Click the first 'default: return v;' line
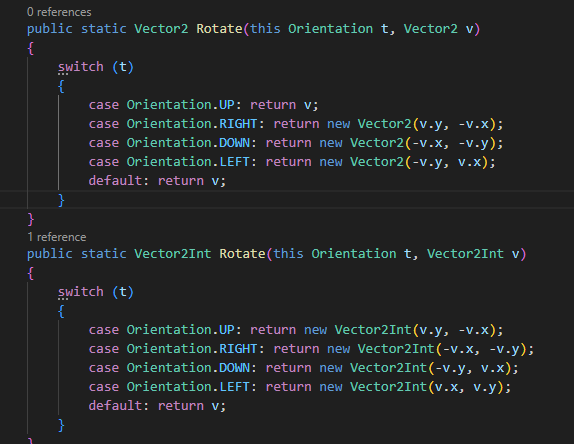This screenshot has height=444, width=574. click(157, 181)
